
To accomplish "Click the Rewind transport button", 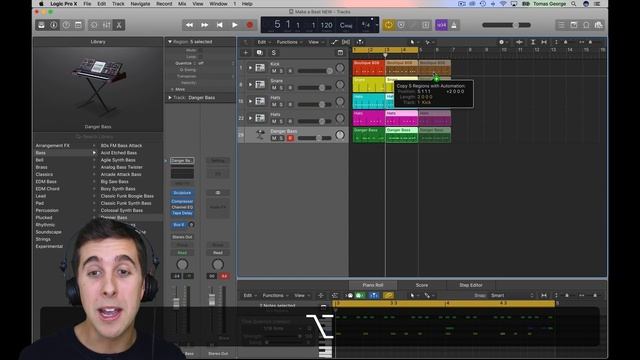I will (189, 25).
